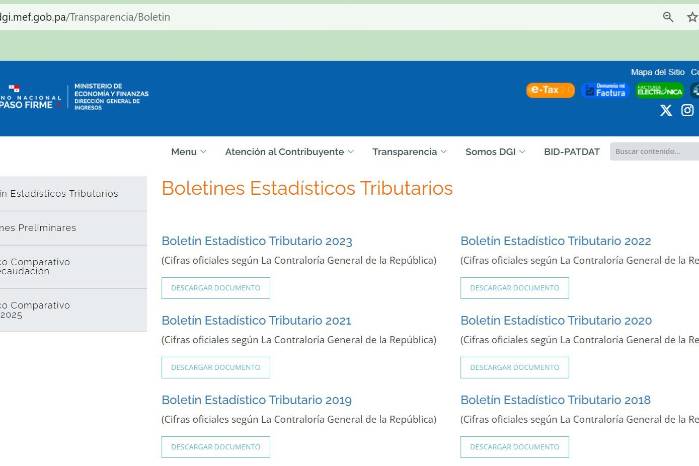
Task: Click the Ministerio de Economía y Finanzas logo
Action: (111, 96)
